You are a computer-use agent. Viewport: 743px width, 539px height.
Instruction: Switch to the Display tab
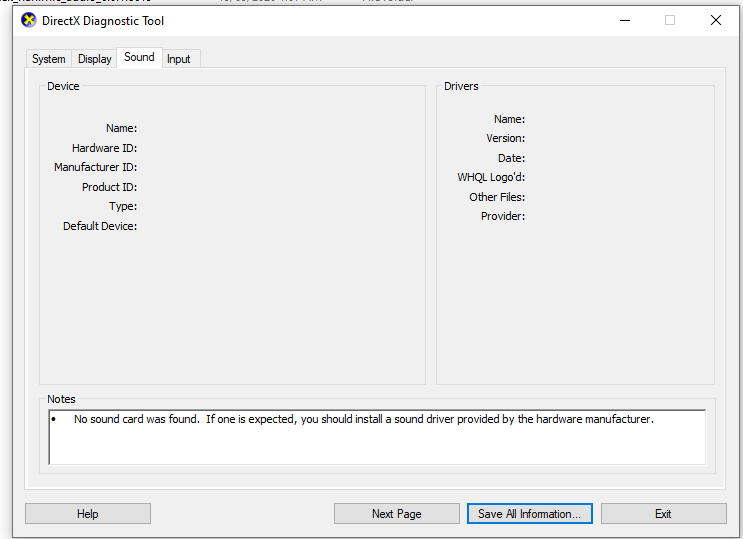(94, 59)
